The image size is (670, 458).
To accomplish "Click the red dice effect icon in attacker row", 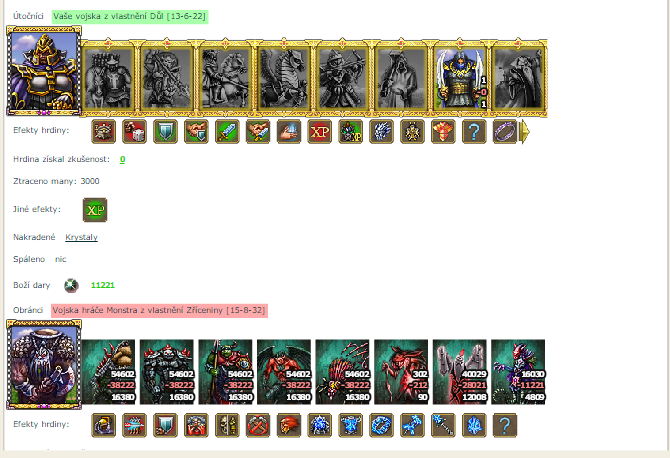I will [134, 132].
